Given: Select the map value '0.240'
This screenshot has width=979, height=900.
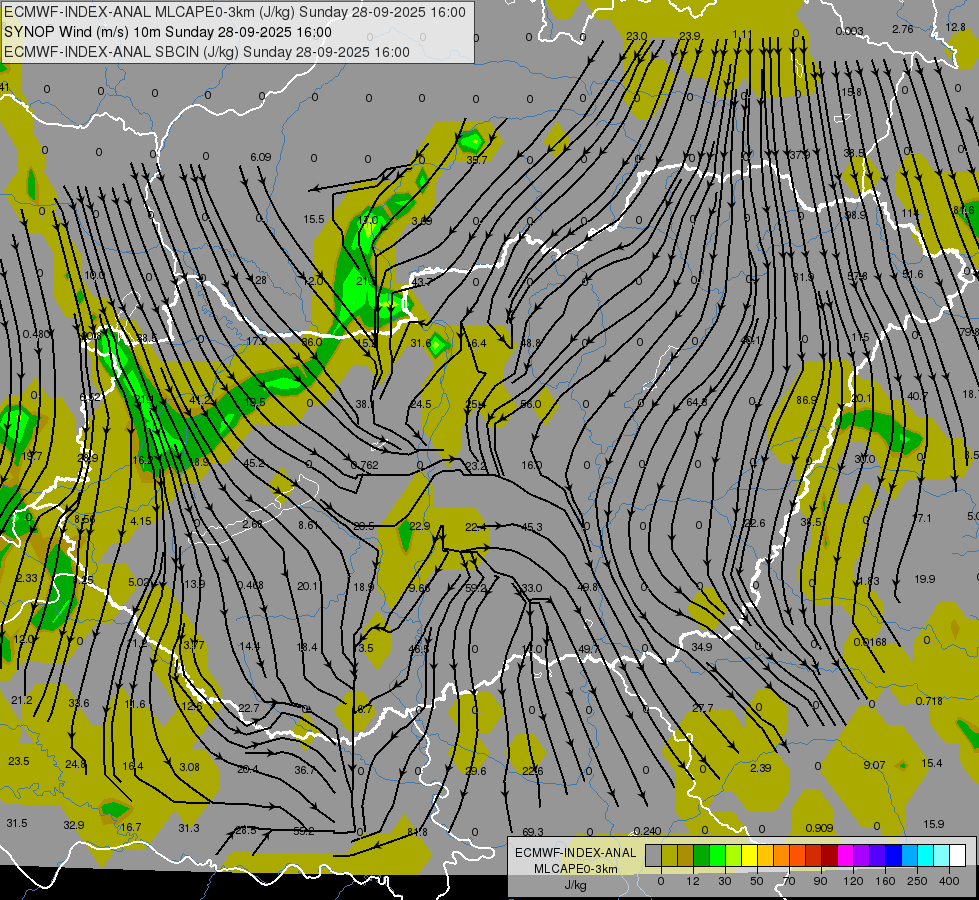Looking at the screenshot, I should [x=647, y=831].
